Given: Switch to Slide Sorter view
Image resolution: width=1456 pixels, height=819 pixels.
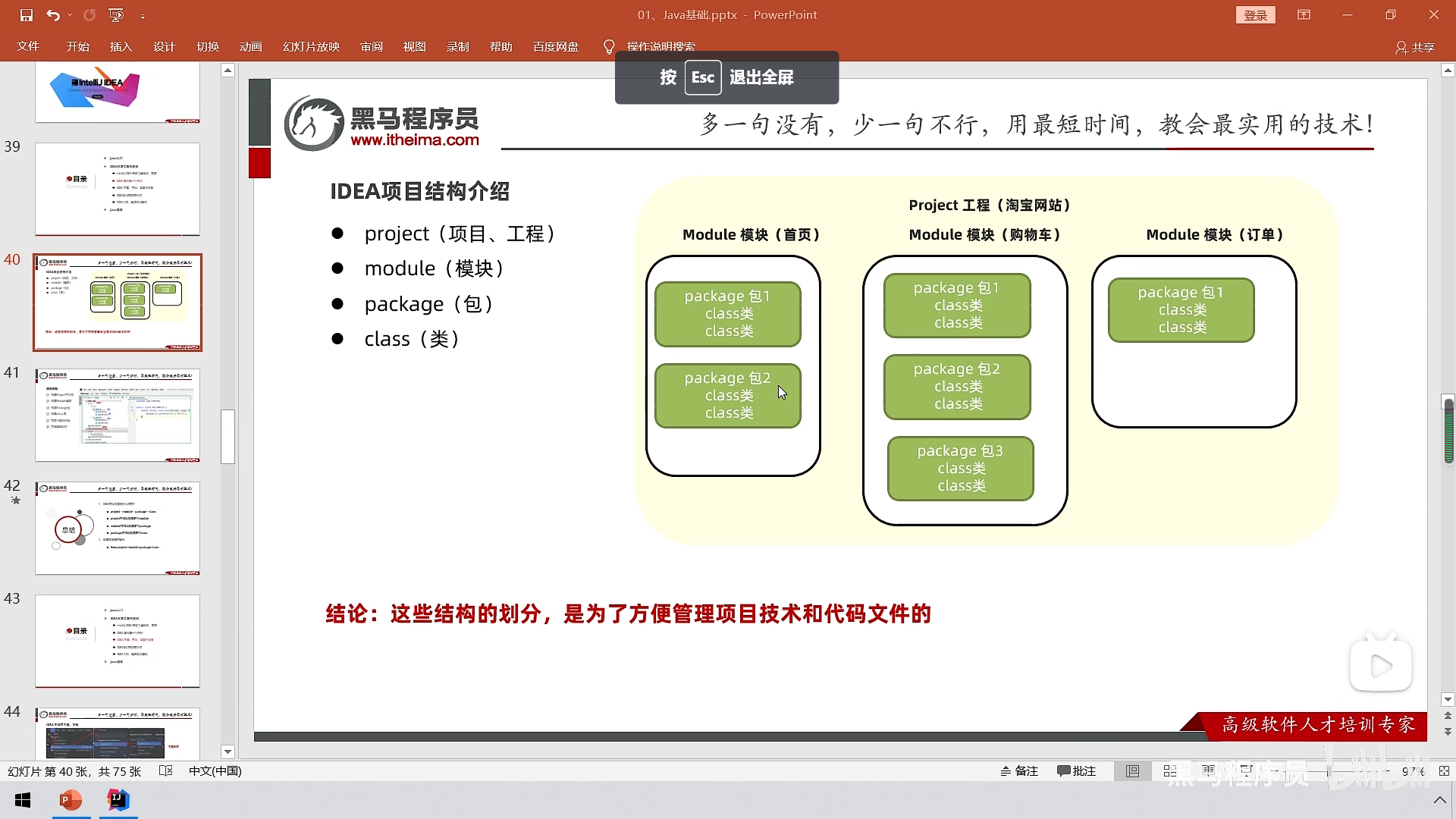Looking at the screenshot, I should 1170,771.
